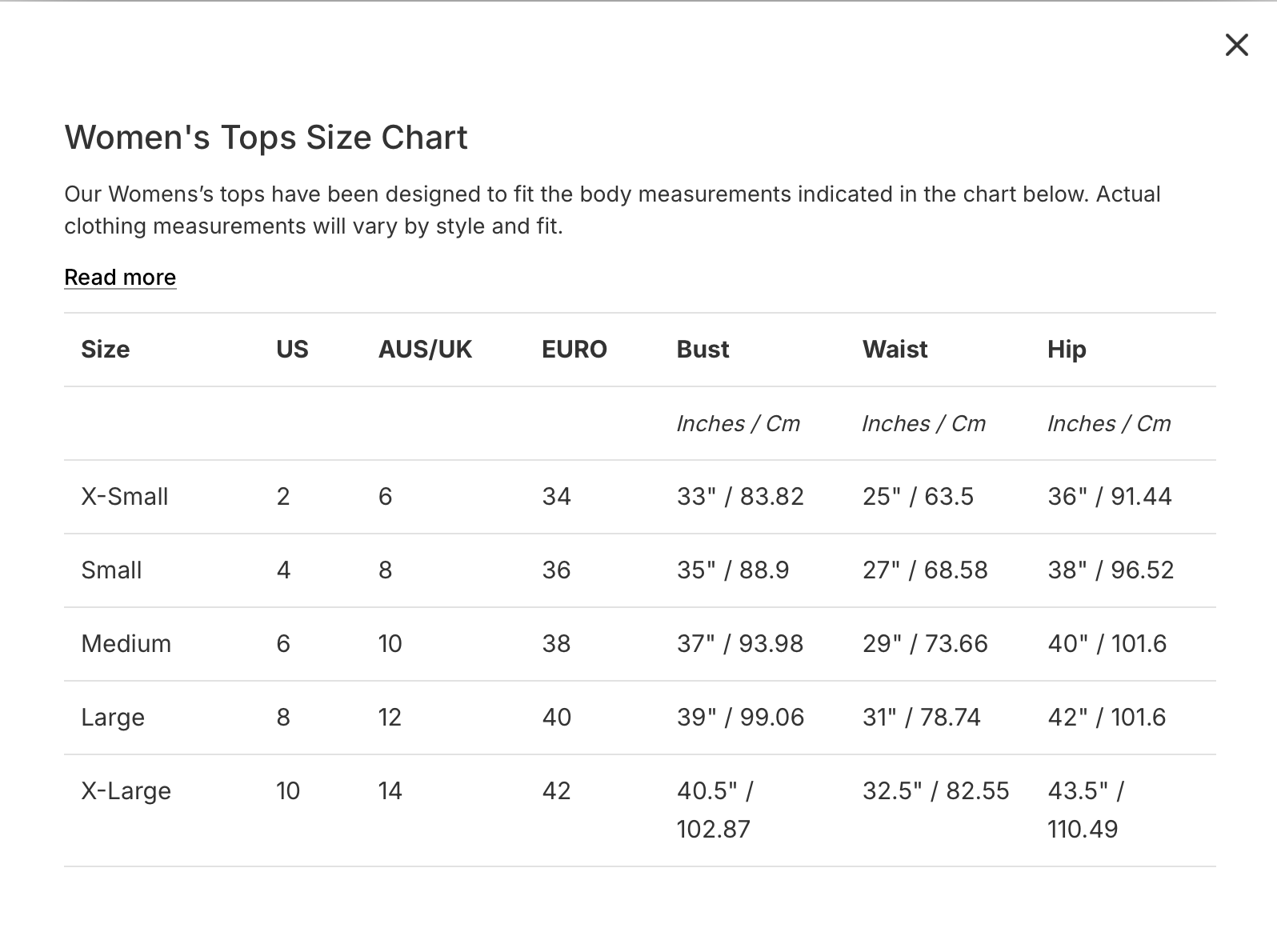
Task: Select the X-Large waist value 32.5" / 82.55
Action: (935, 791)
